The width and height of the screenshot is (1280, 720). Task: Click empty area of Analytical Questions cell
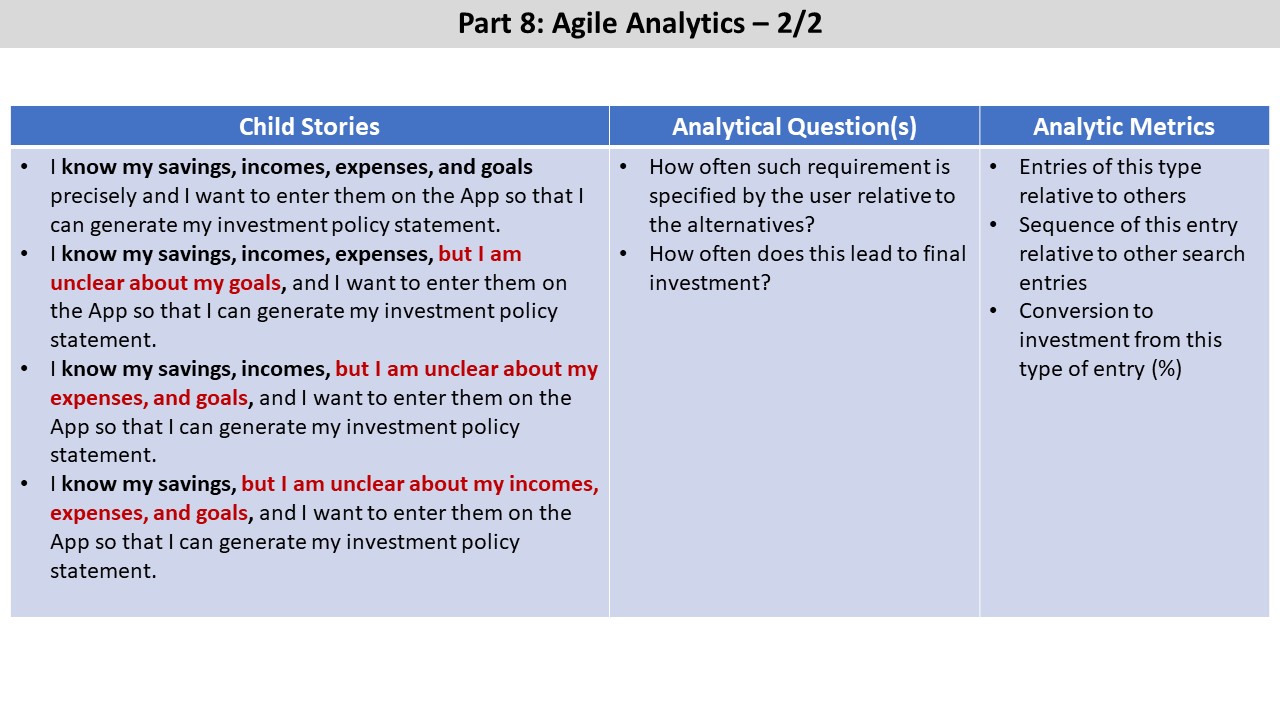click(794, 460)
